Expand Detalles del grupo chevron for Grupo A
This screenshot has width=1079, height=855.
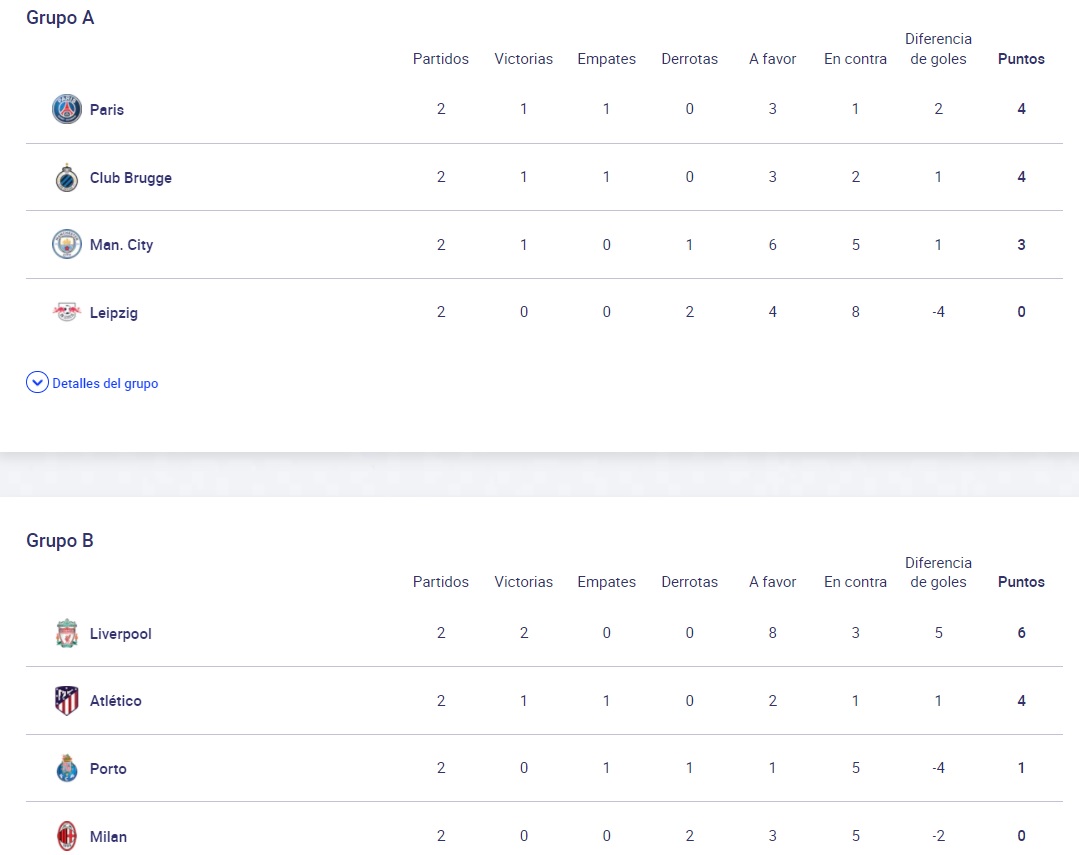point(37,383)
